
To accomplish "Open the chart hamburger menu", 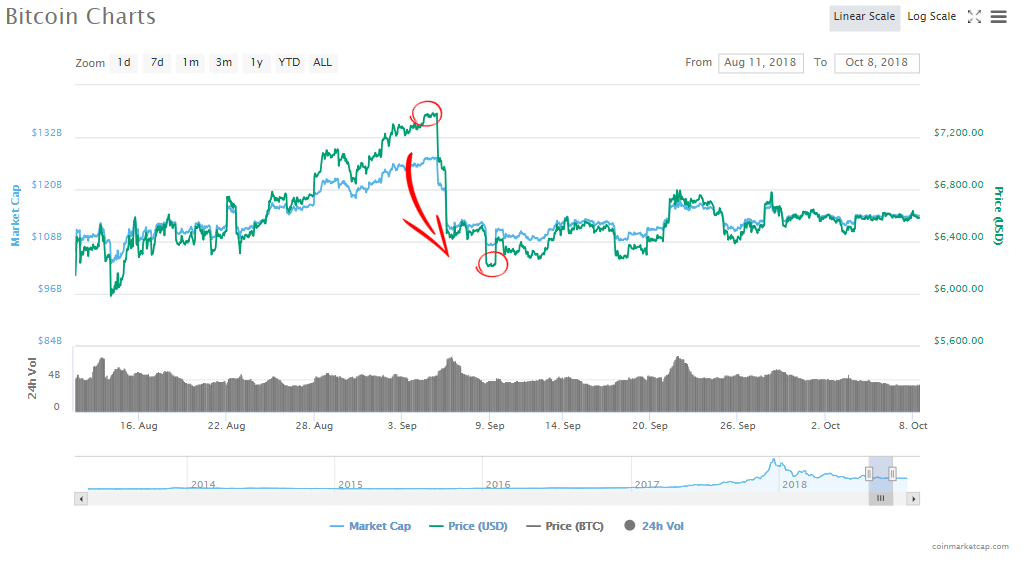I will (998, 17).
